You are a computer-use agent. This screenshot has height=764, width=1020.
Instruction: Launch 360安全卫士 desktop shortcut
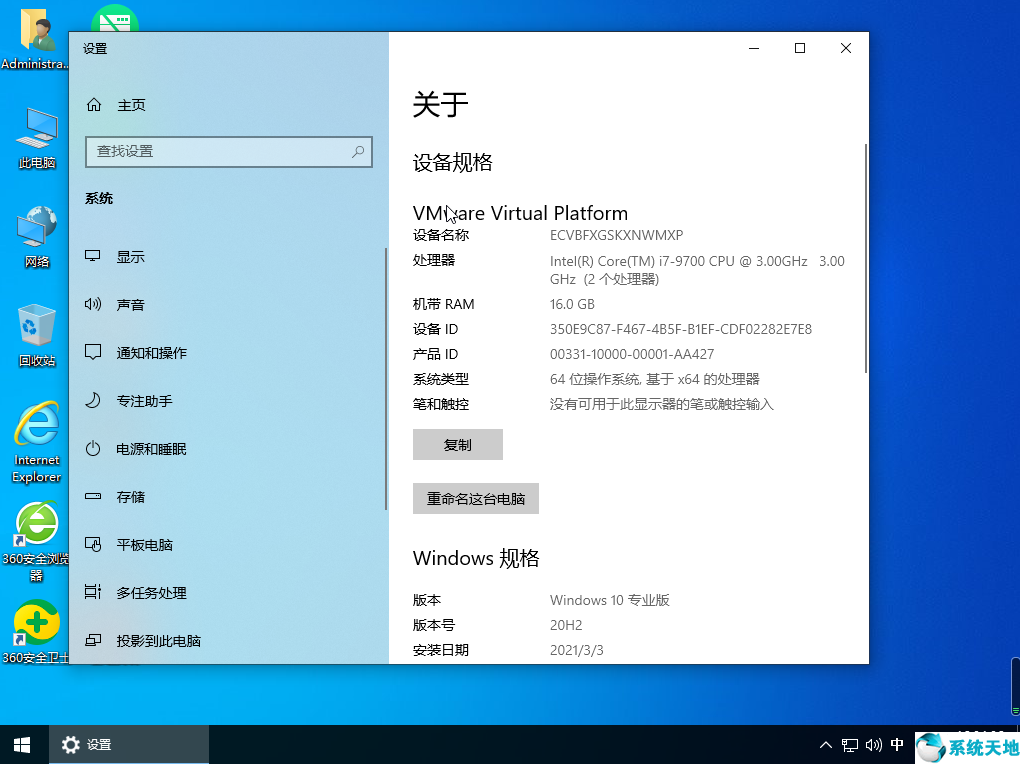(x=36, y=631)
